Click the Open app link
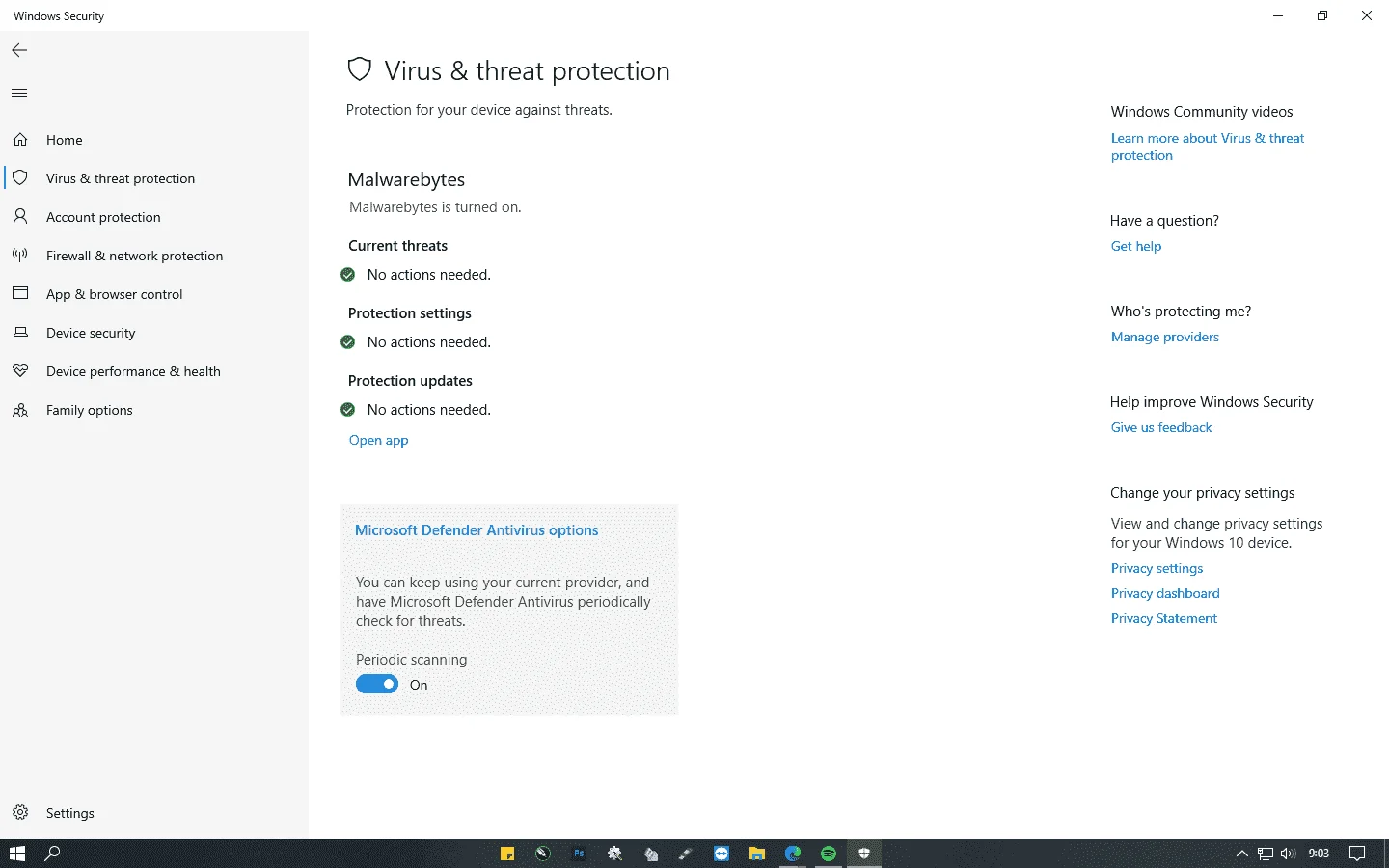1389x868 pixels. (x=378, y=440)
